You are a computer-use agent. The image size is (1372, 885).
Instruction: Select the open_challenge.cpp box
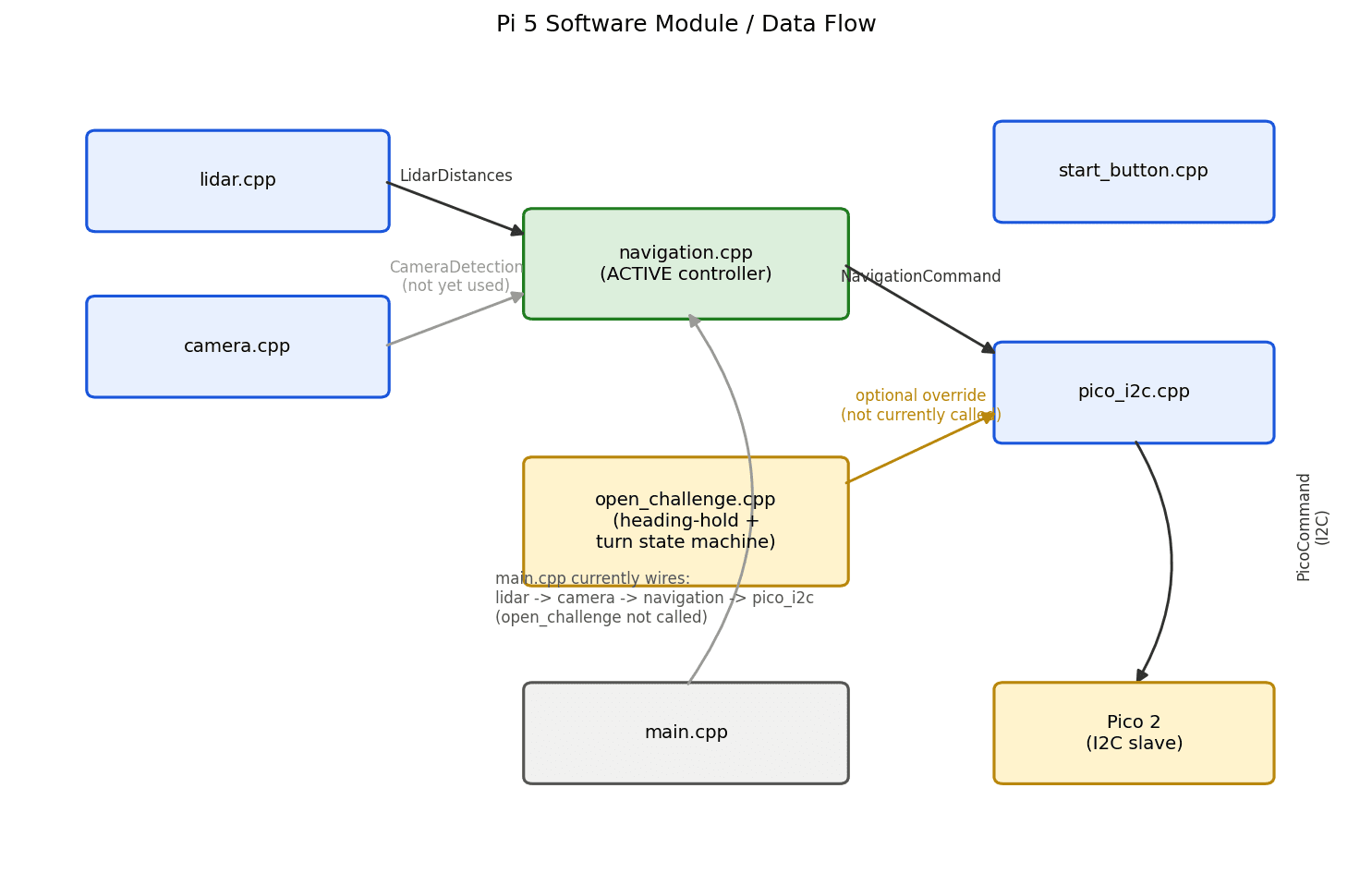(x=686, y=521)
